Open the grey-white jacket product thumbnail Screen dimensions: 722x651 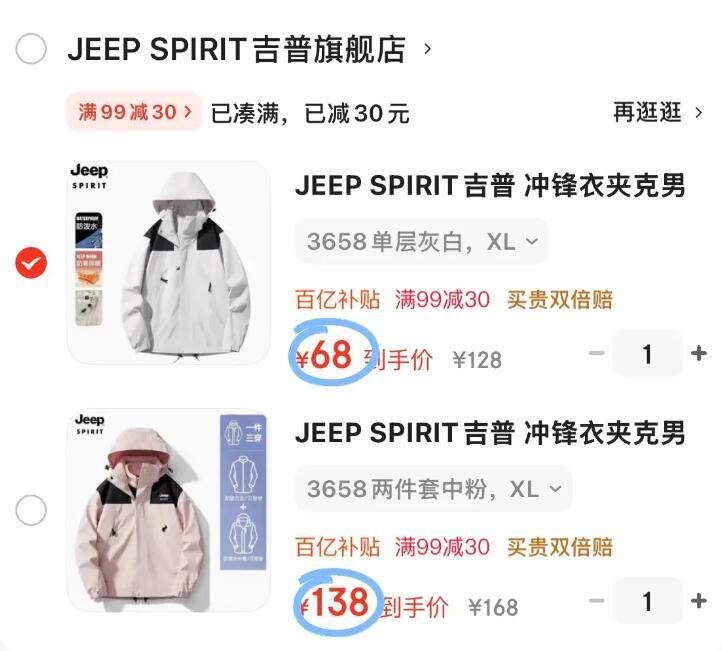tap(169, 263)
